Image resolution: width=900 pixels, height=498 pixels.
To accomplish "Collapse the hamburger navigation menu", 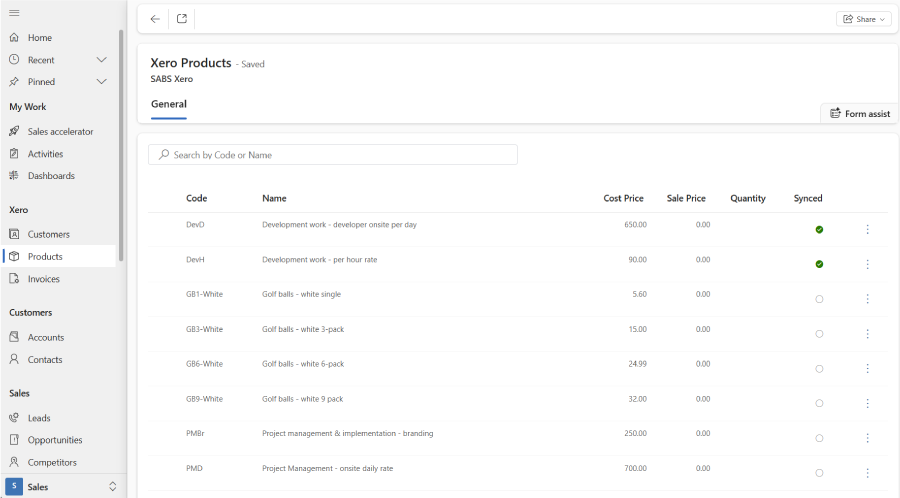I will (14, 13).
